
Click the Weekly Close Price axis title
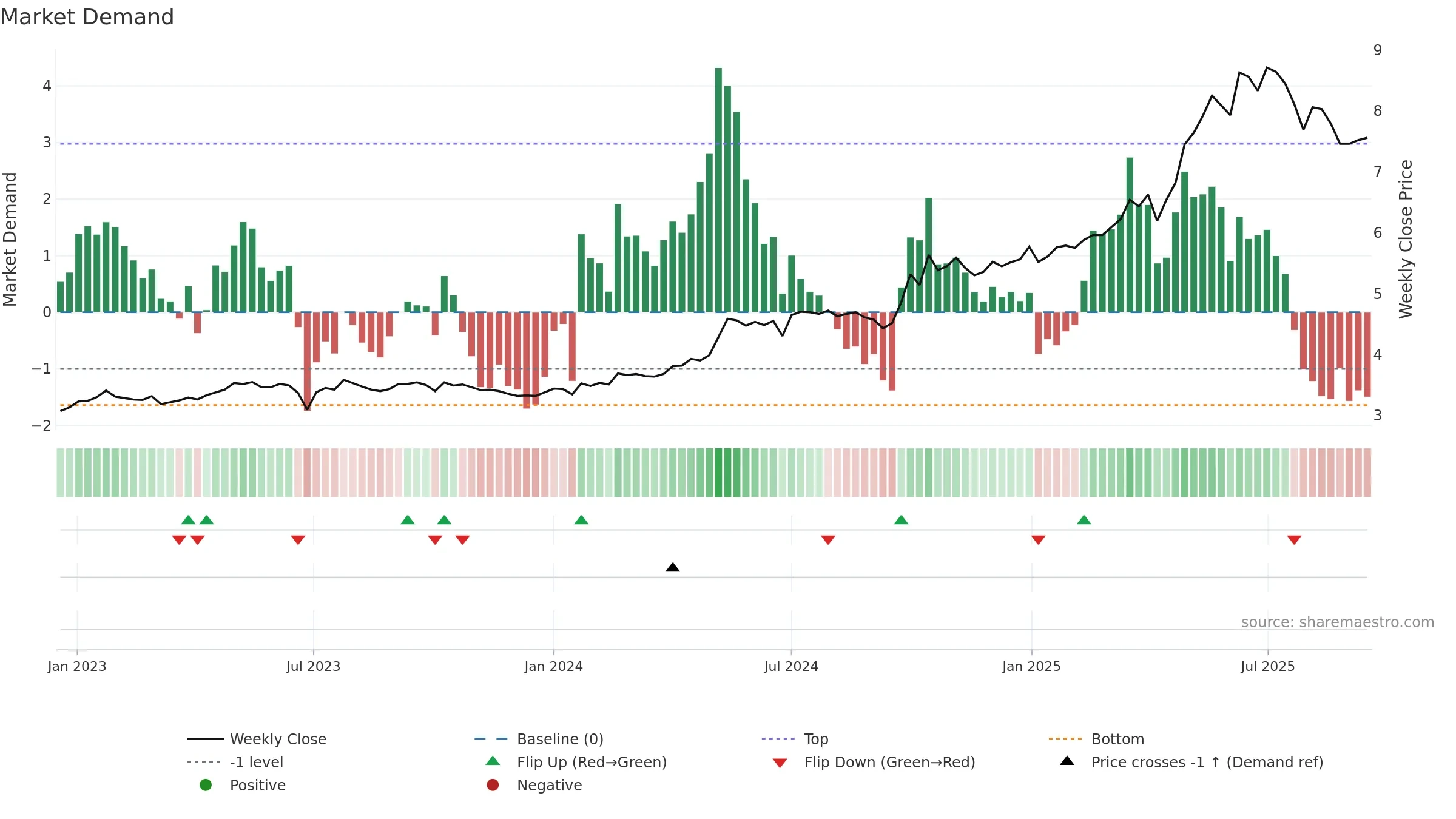click(1406, 239)
